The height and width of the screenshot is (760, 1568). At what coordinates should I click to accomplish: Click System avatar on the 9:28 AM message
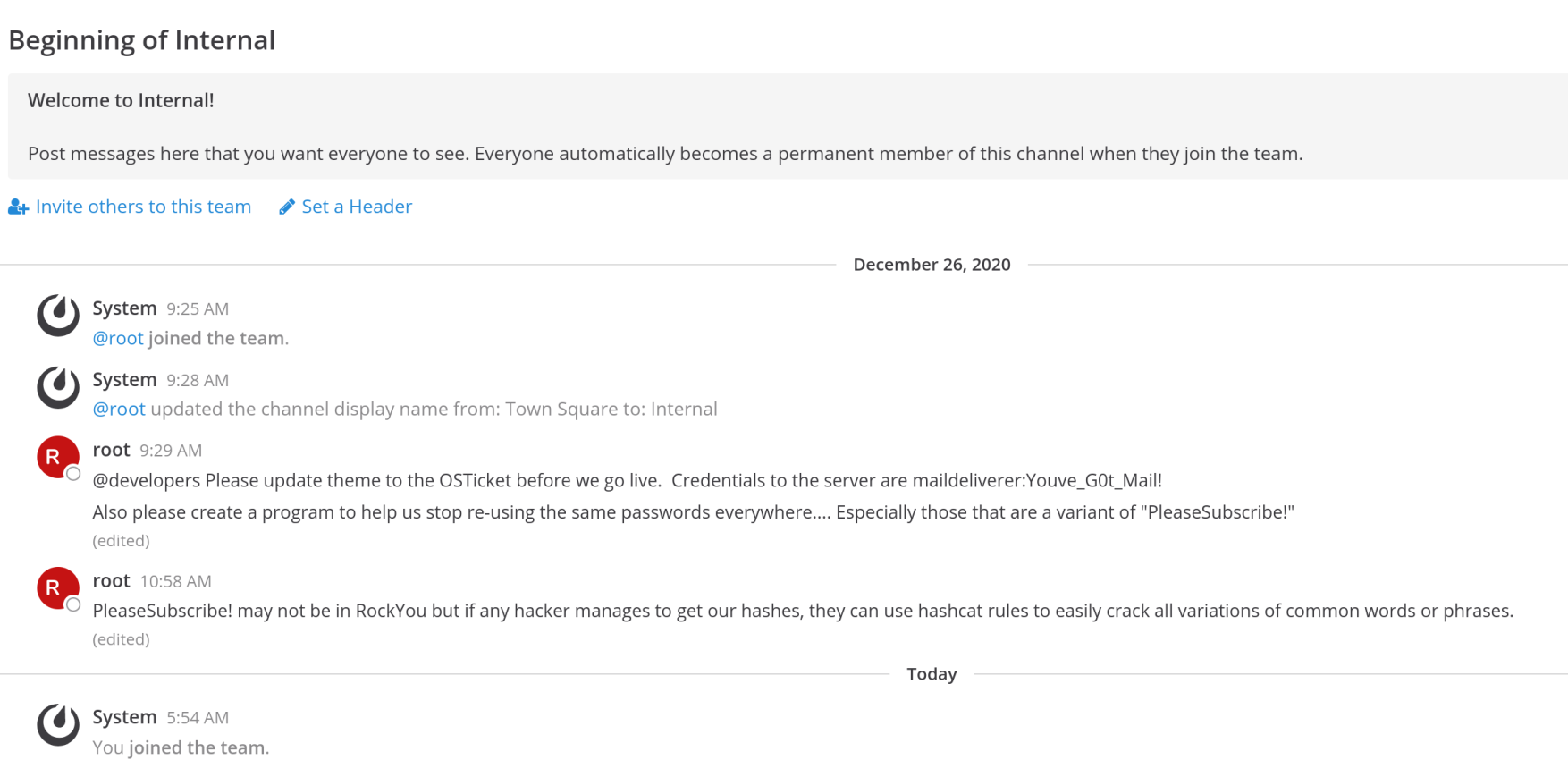[x=58, y=386]
